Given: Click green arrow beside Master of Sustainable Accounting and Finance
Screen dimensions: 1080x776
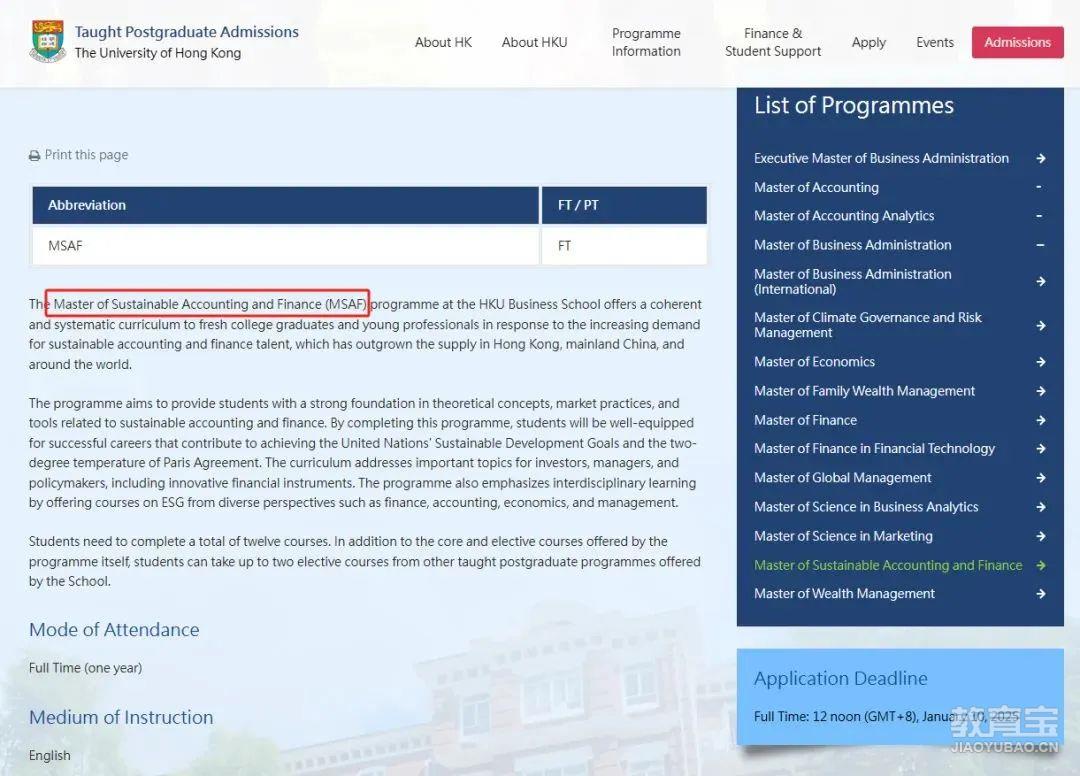Looking at the screenshot, I should (x=1041, y=565).
